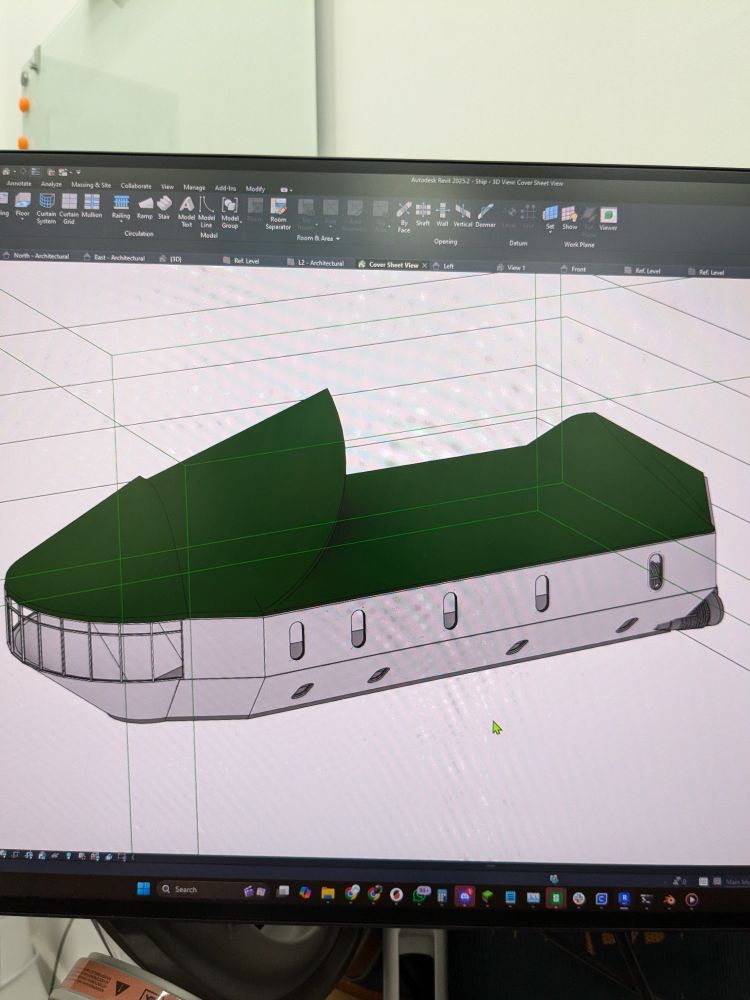Viewport: 750px width, 1000px height.
Task: Switch to the East - Architectural view tab
Action: coord(115,258)
